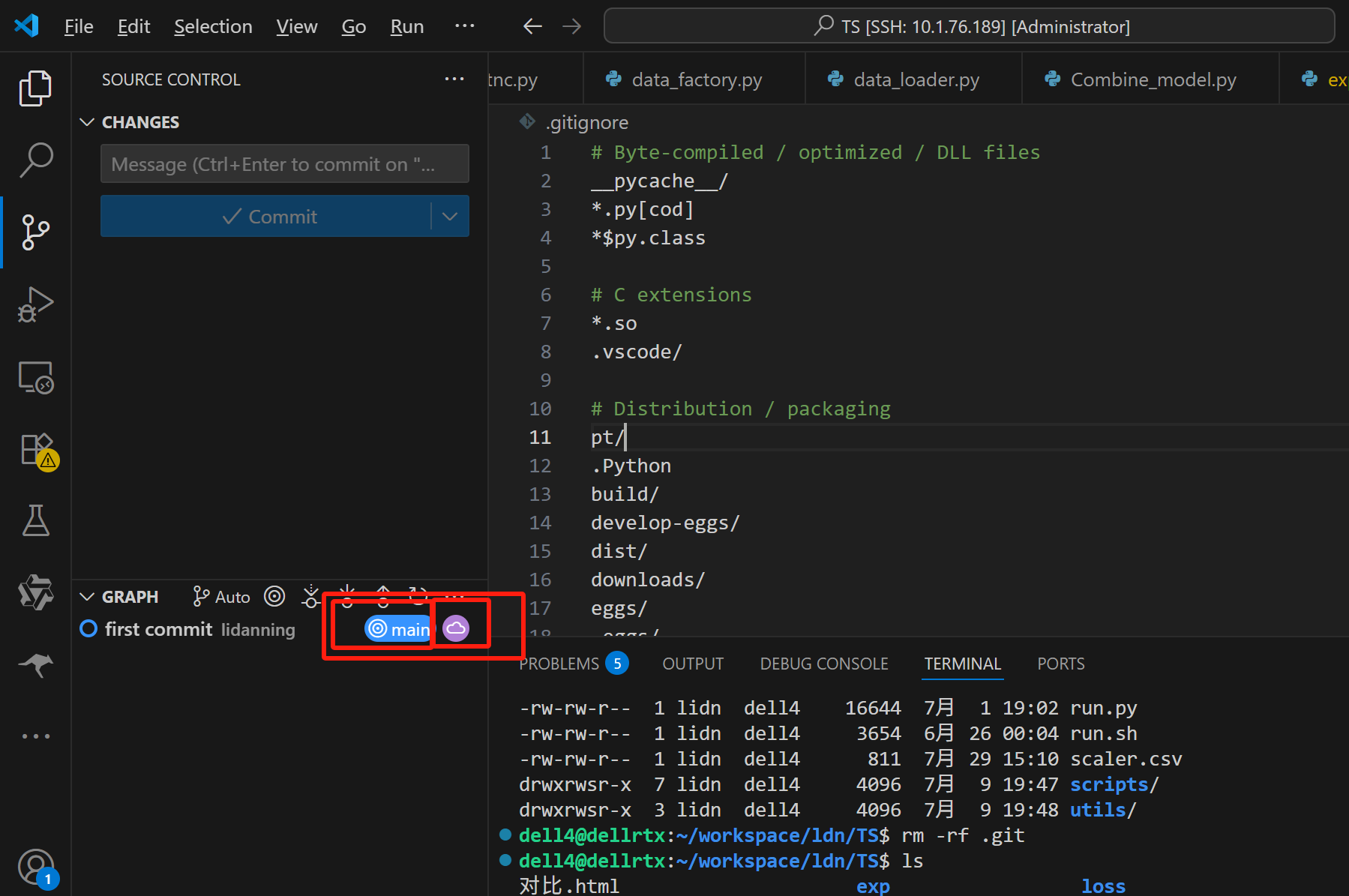Screen dimensions: 1349x896
Task: Switch to the data_loader.py editor tab
Action: 913,79
